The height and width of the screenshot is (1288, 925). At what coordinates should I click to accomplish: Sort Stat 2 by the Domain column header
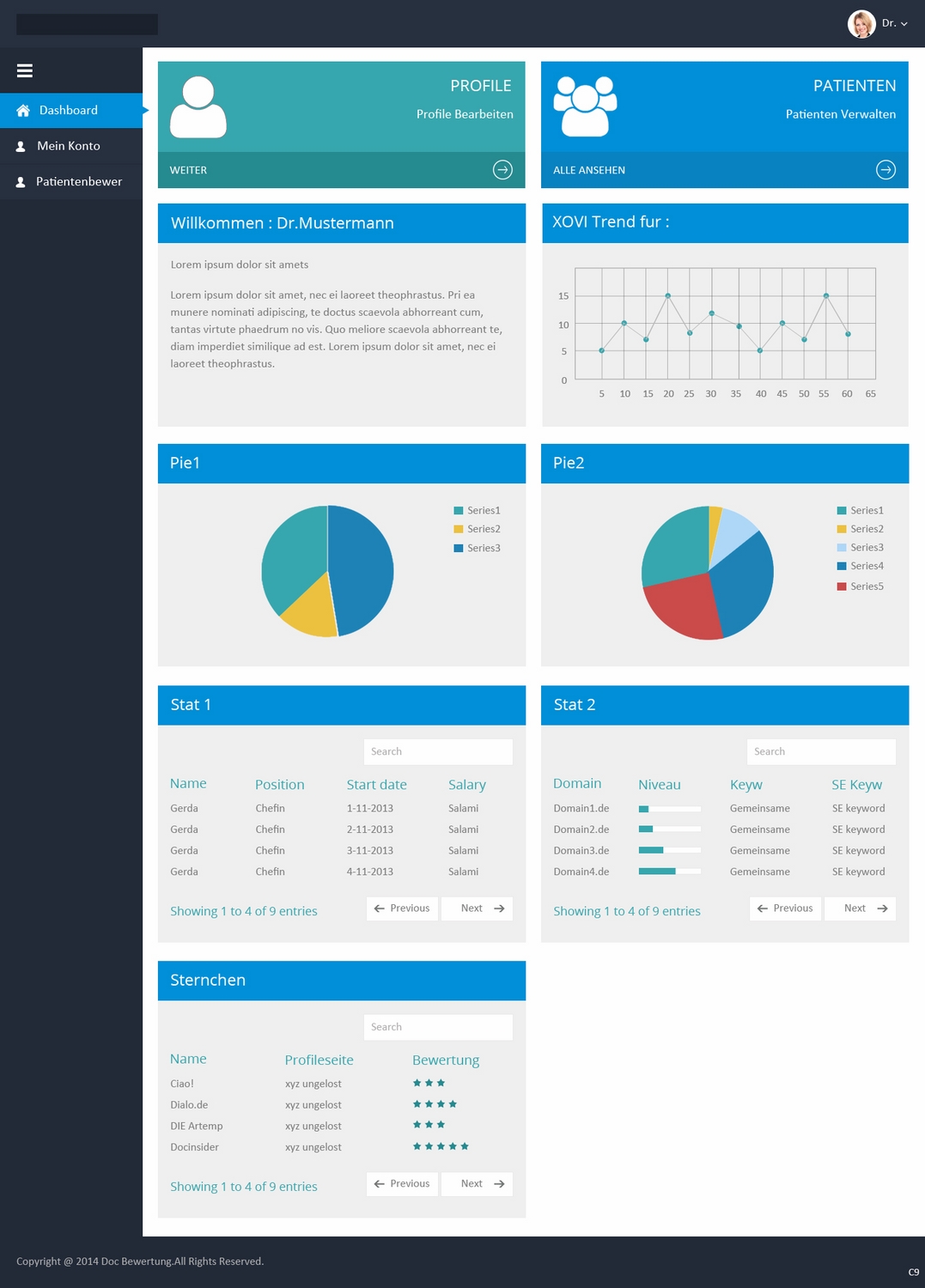[x=577, y=783]
